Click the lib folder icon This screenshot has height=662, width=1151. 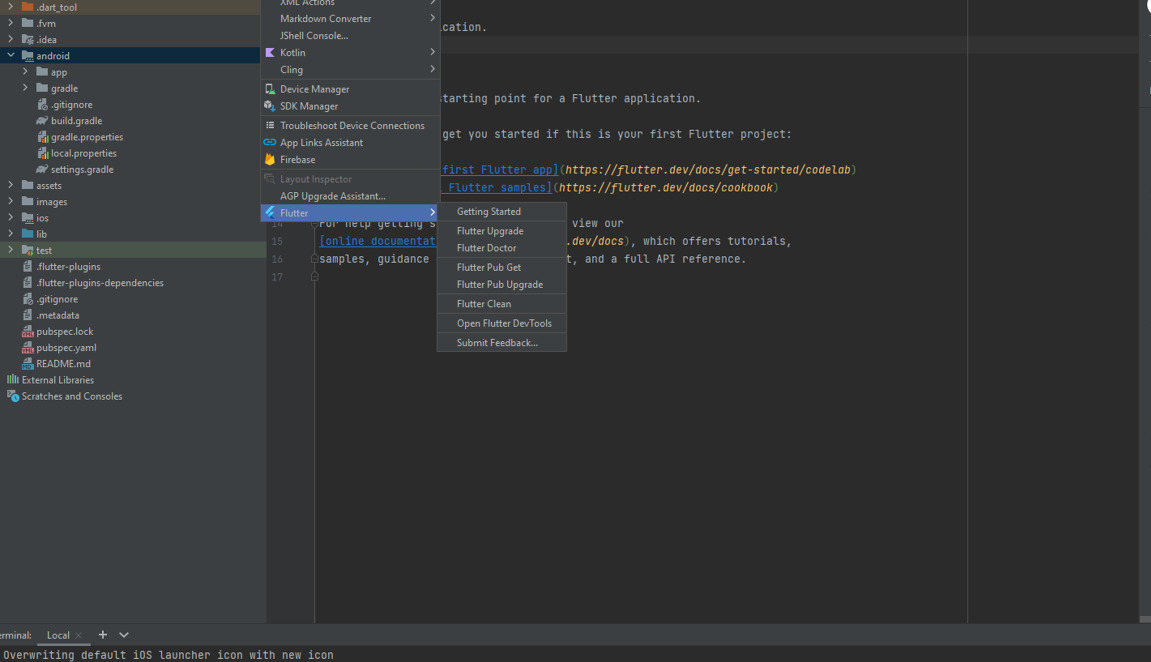pyautogui.click(x=28, y=234)
